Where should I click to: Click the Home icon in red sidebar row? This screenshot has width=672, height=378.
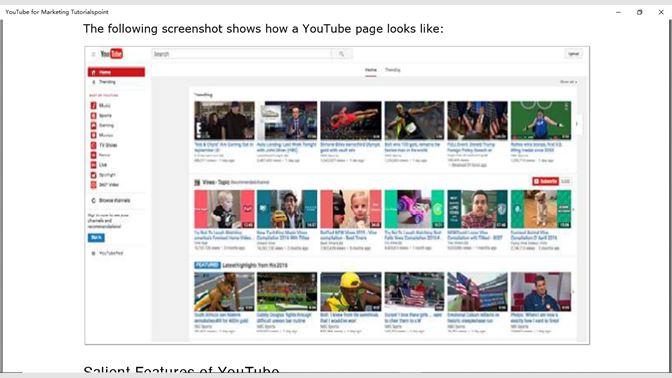(x=94, y=72)
